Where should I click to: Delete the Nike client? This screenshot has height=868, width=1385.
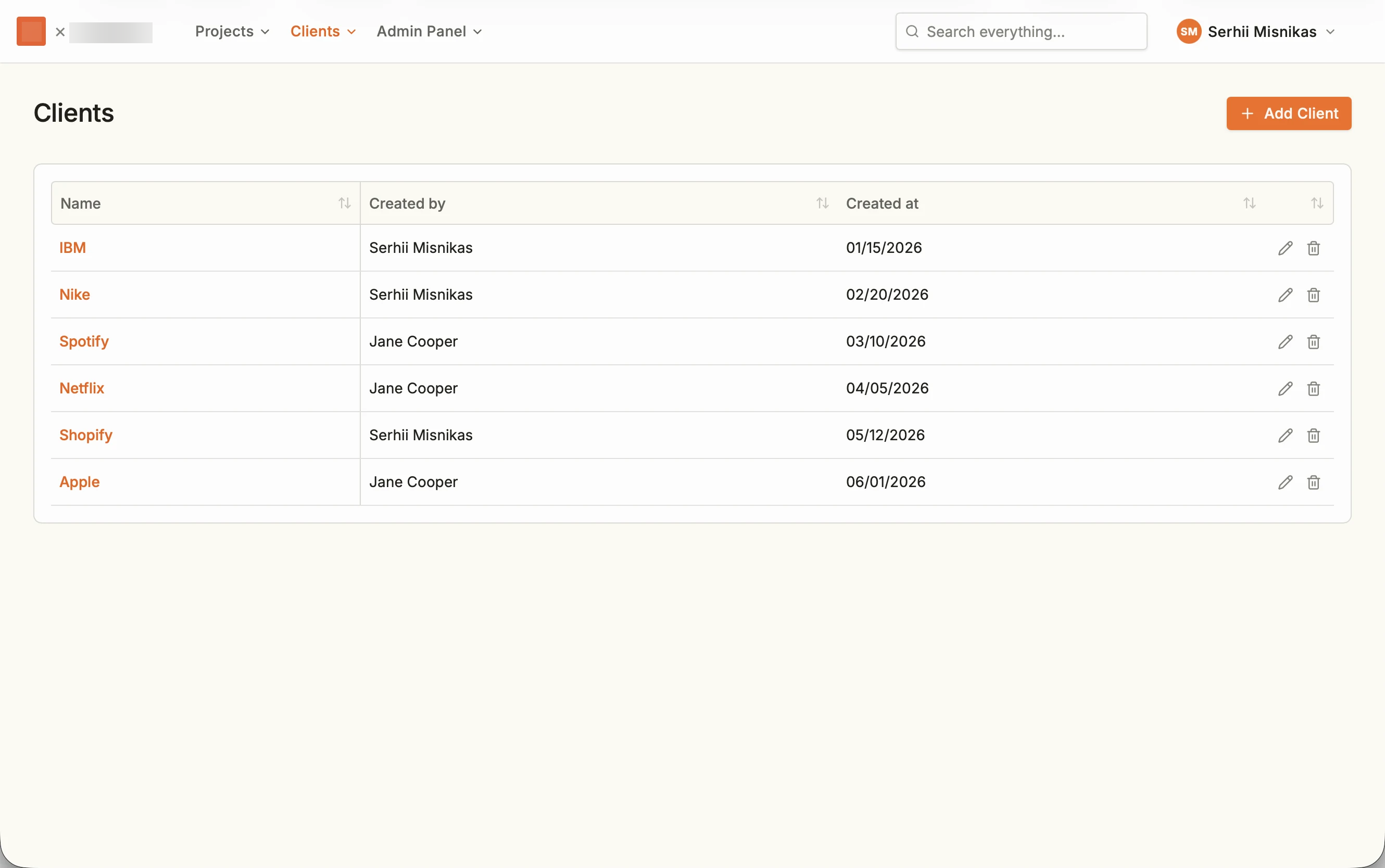click(1313, 295)
